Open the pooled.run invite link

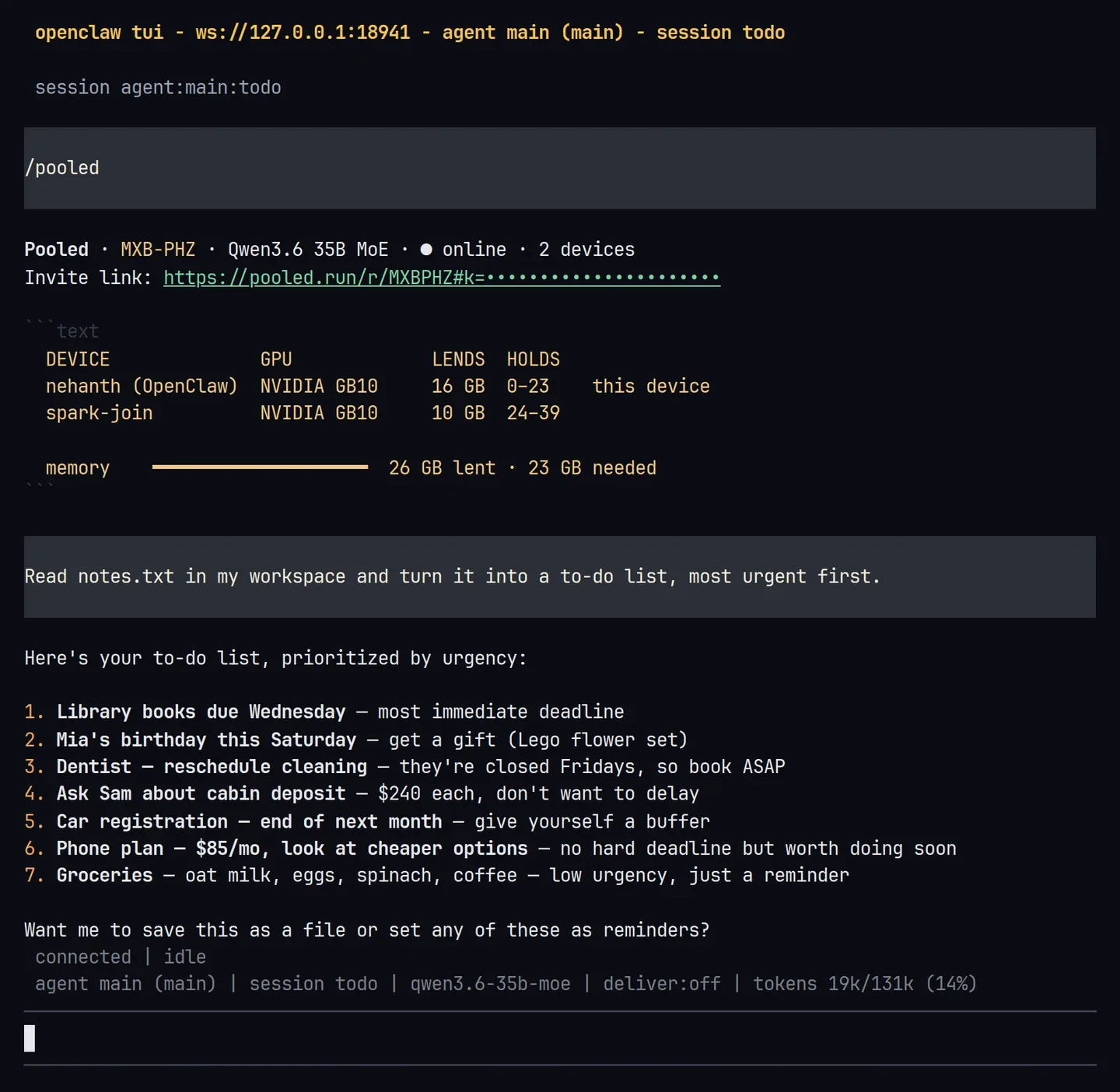(x=442, y=278)
